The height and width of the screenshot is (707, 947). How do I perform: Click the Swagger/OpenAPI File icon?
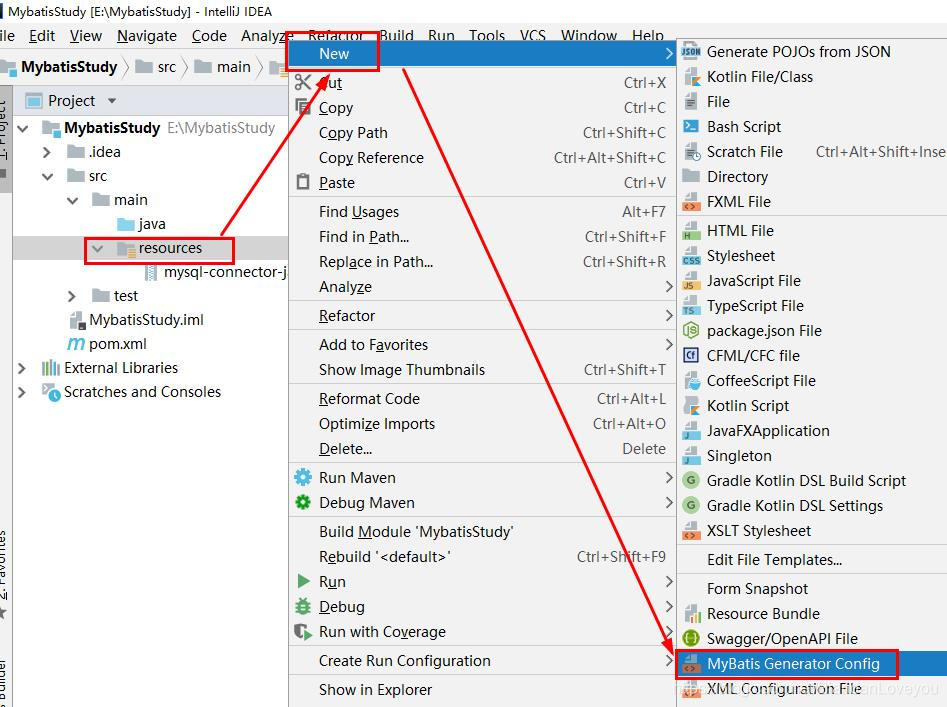pos(691,638)
